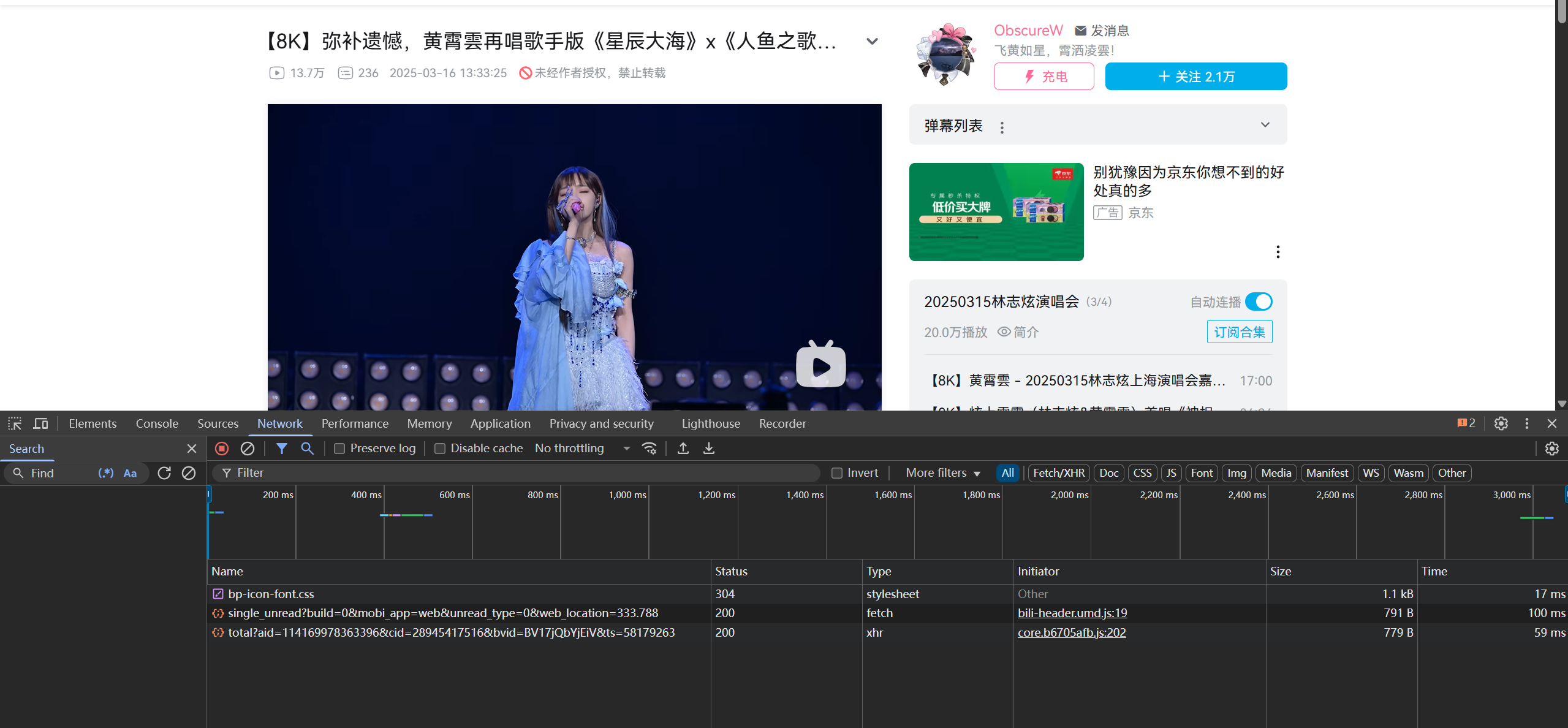Open the bili-header.umd.js:19 initiator link
This screenshot has height=728, width=1568.
[1072, 613]
